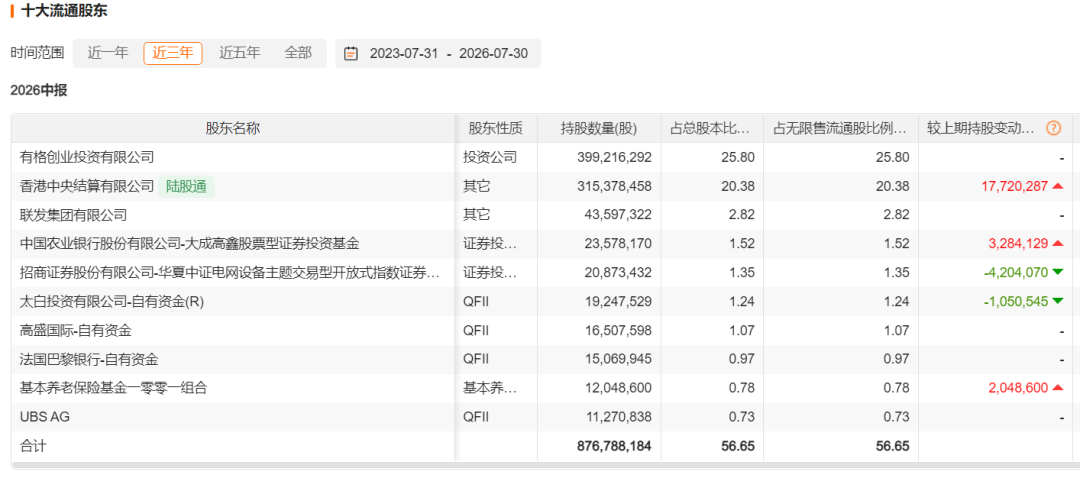Click the 占总股本比 column header
This screenshot has width=1080, height=478.
pos(712,128)
